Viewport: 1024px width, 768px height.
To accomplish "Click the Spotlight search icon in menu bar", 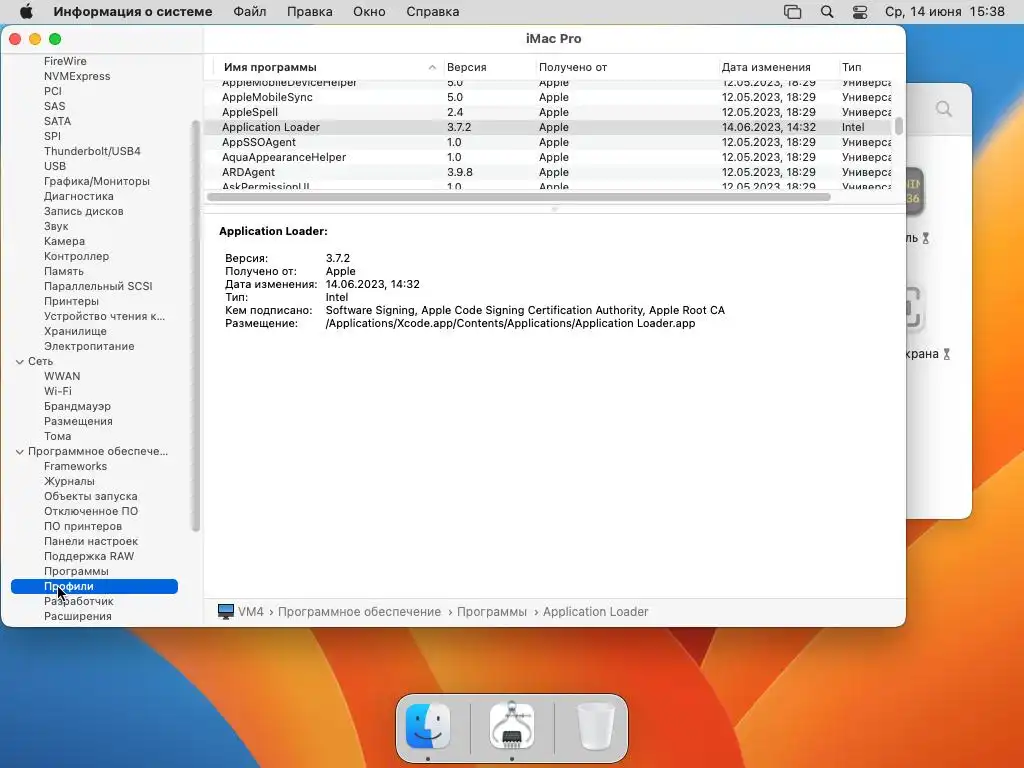I will pyautogui.click(x=827, y=12).
